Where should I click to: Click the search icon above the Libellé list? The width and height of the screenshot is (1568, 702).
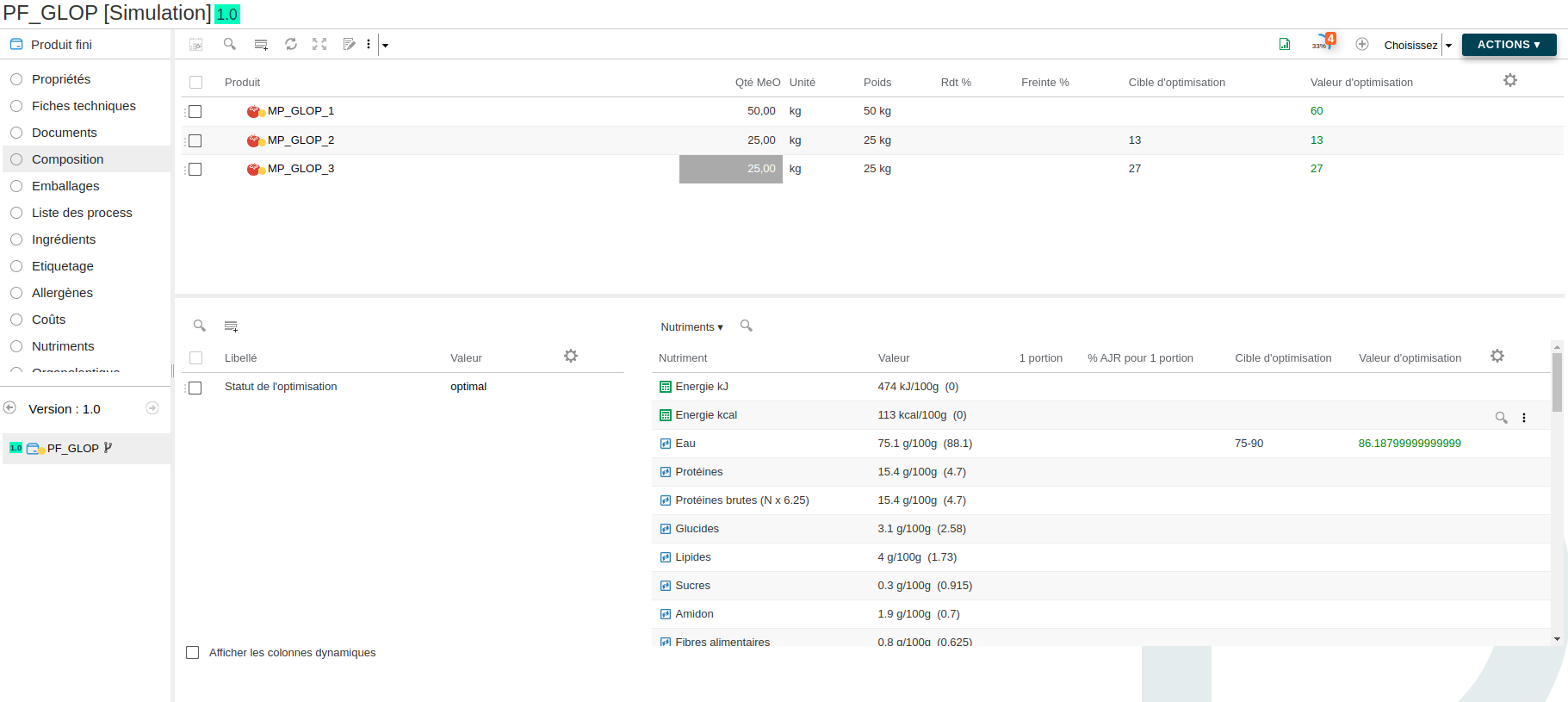coord(200,326)
